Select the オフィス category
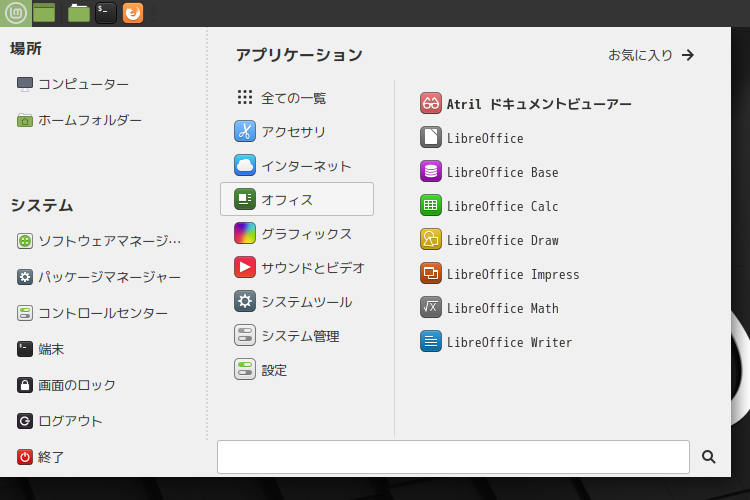 click(297, 200)
